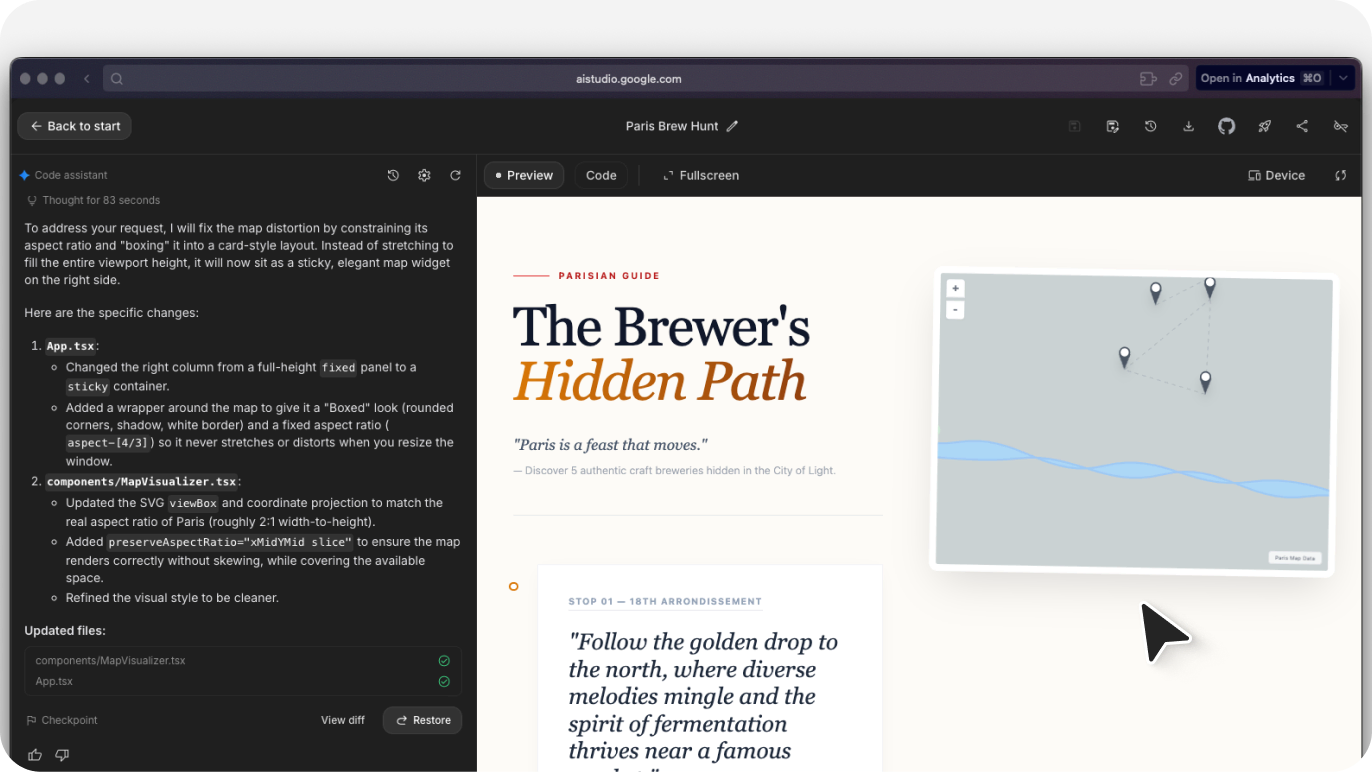Give a thumbs up to the response
The width and height of the screenshot is (1372, 772).
point(34,755)
